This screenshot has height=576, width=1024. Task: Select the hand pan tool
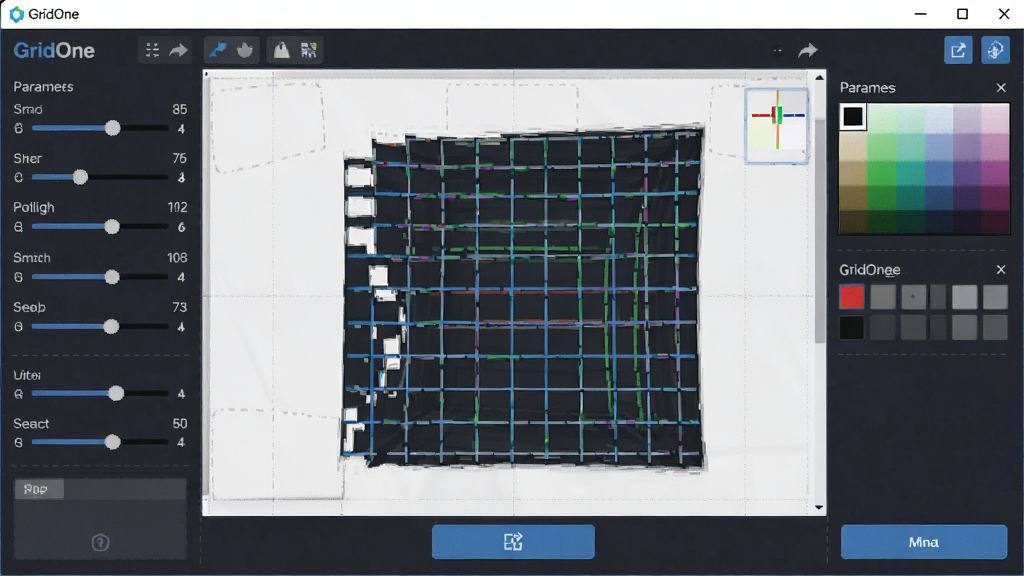[245, 50]
